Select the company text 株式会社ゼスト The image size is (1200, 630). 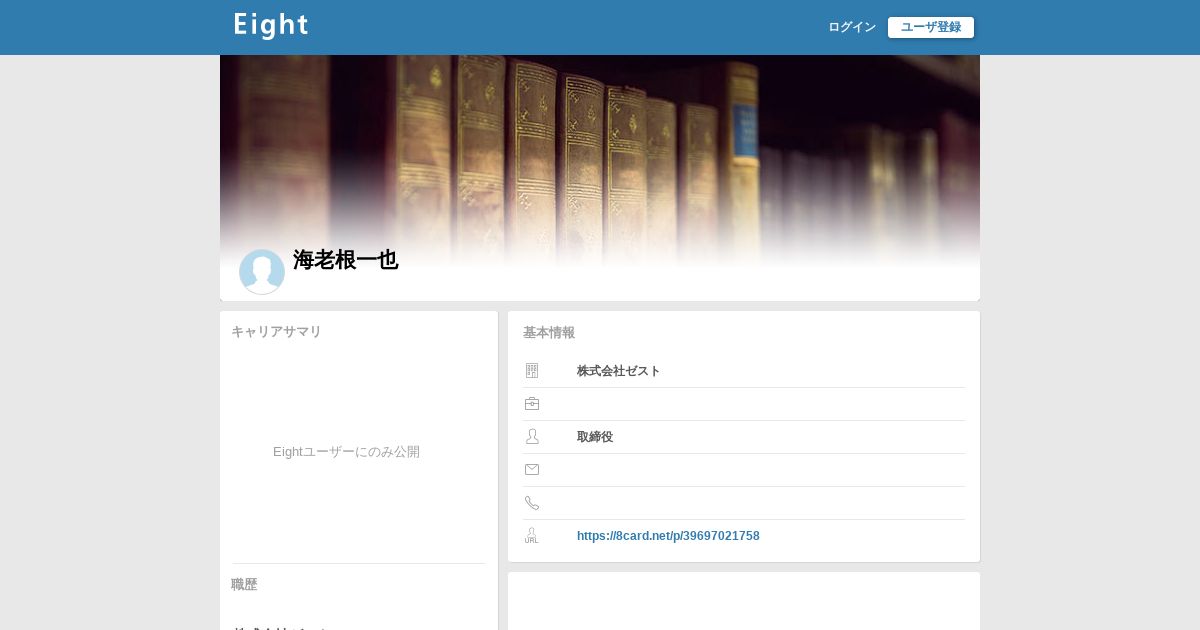619,371
